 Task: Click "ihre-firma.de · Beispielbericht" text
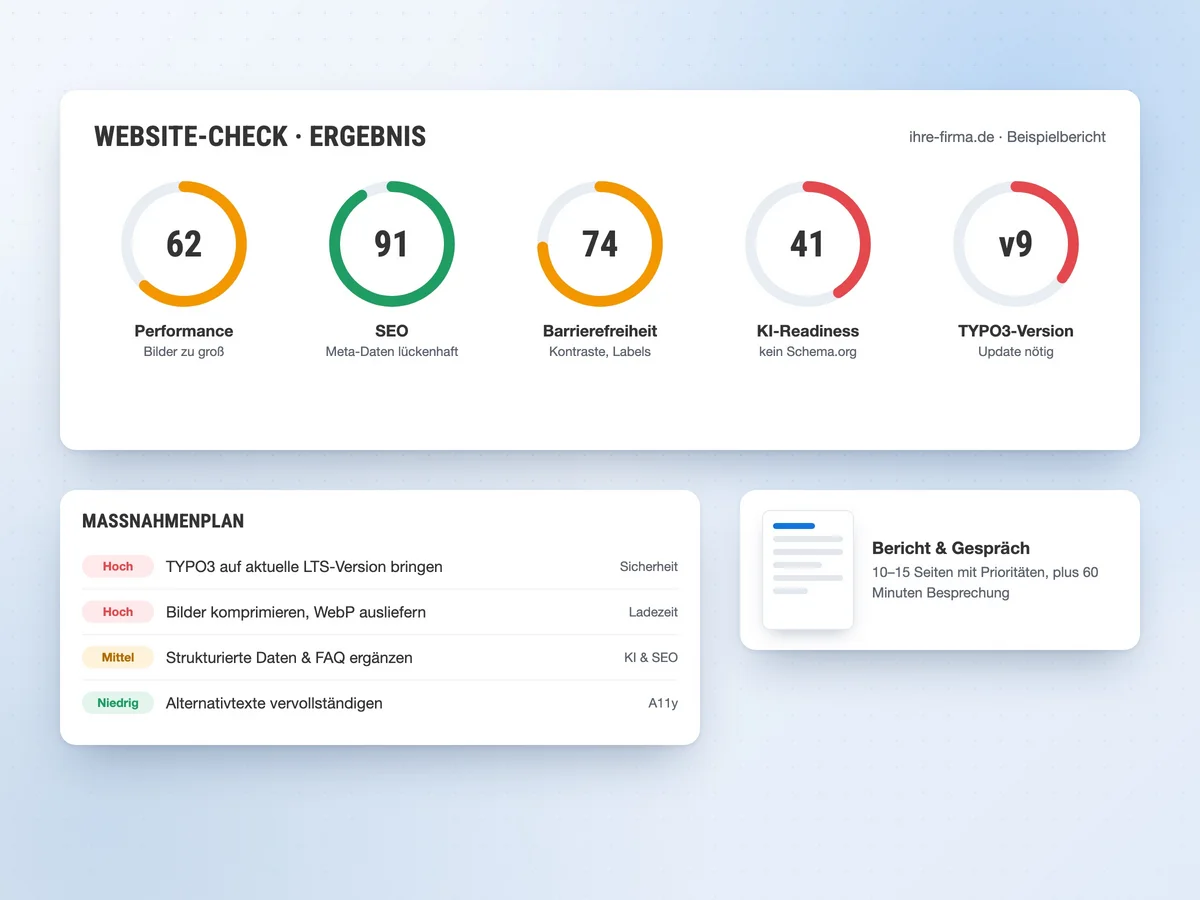(x=1007, y=137)
